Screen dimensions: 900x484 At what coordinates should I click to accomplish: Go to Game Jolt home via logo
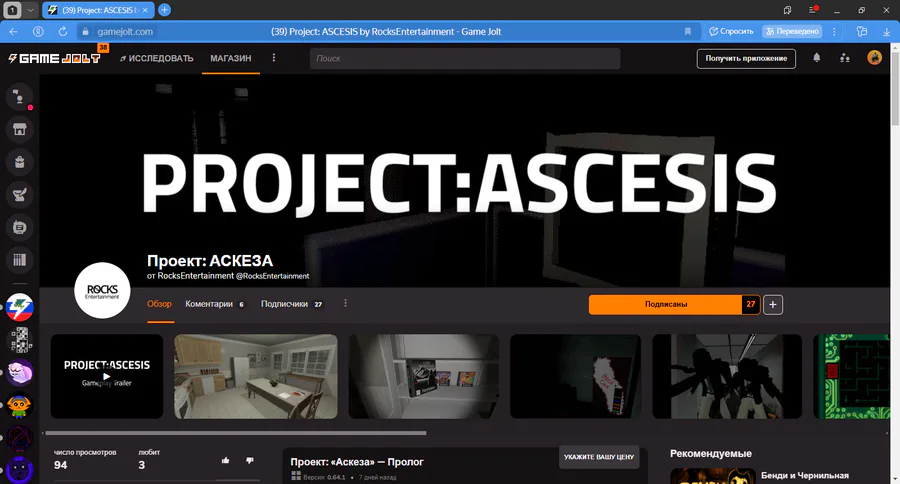(x=54, y=58)
